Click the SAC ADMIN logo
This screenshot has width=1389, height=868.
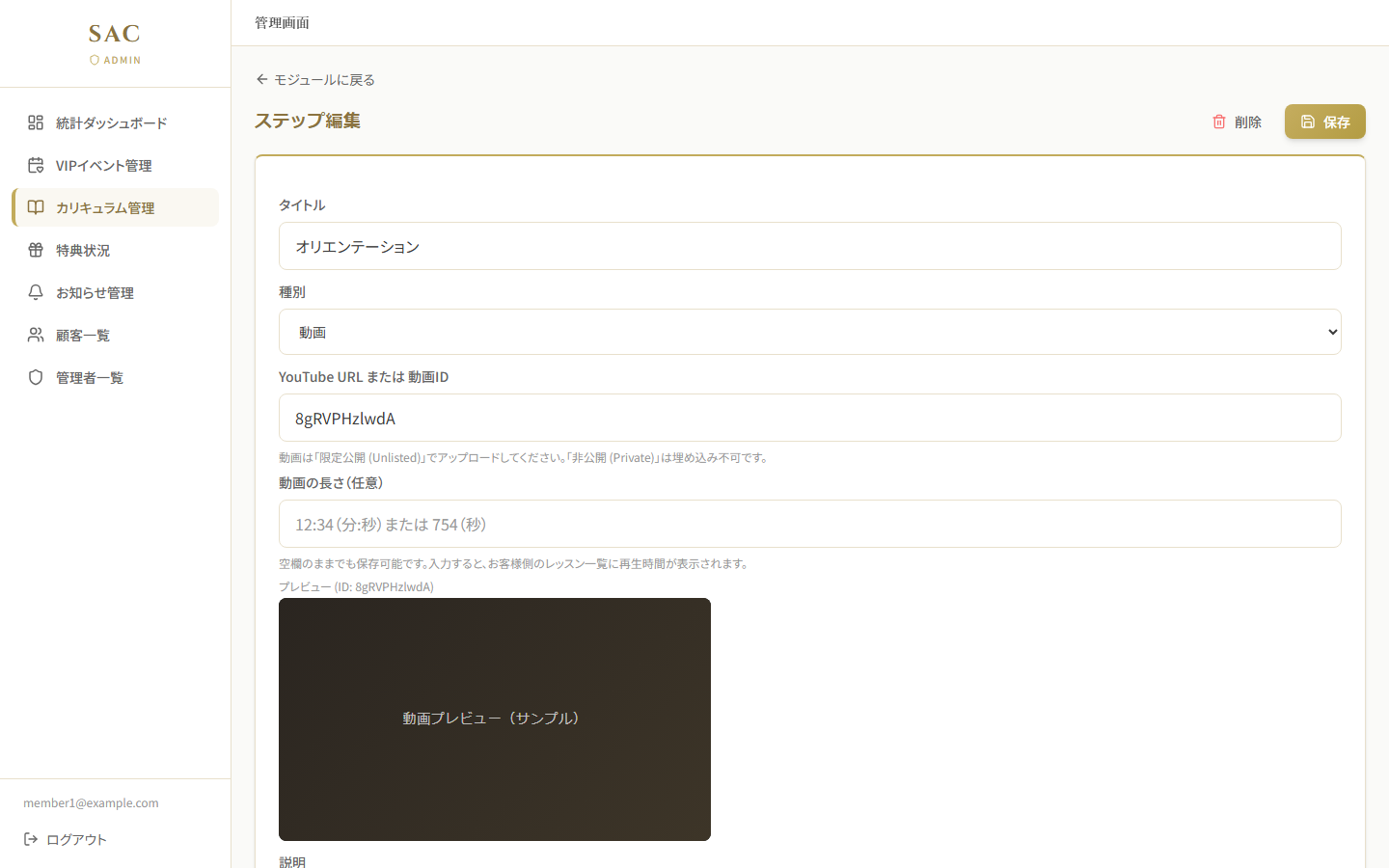(115, 43)
